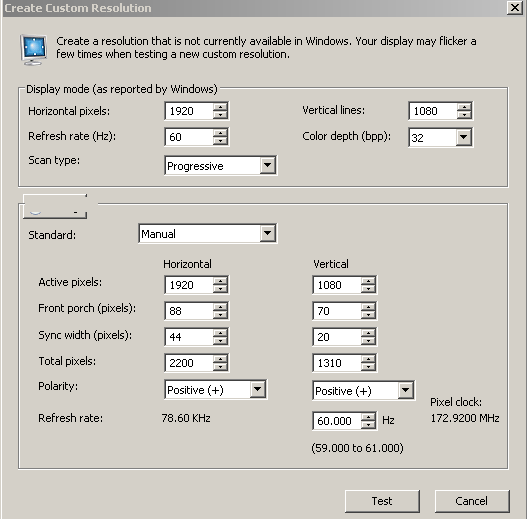The width and height of the screenshot is (527, 519).
Task: Click the vertical Total pixels input field
Action: [337, 363]
